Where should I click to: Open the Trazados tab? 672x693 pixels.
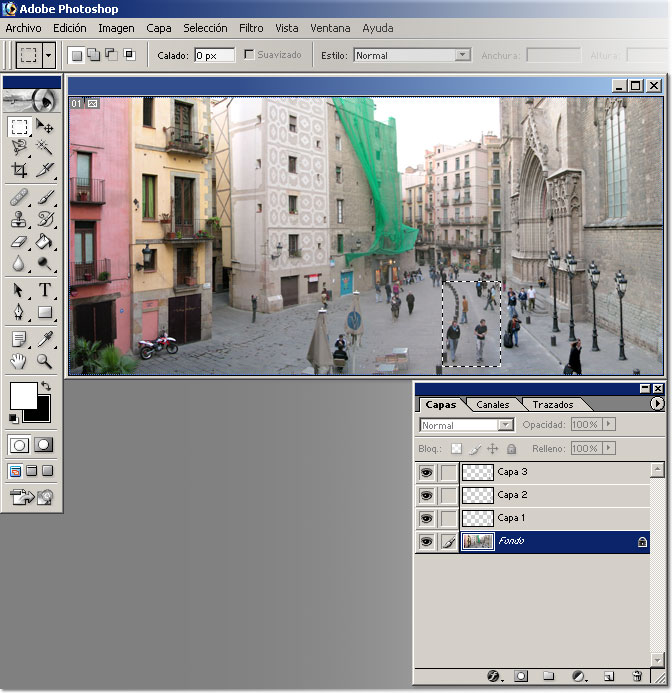[x=552, y=405]
